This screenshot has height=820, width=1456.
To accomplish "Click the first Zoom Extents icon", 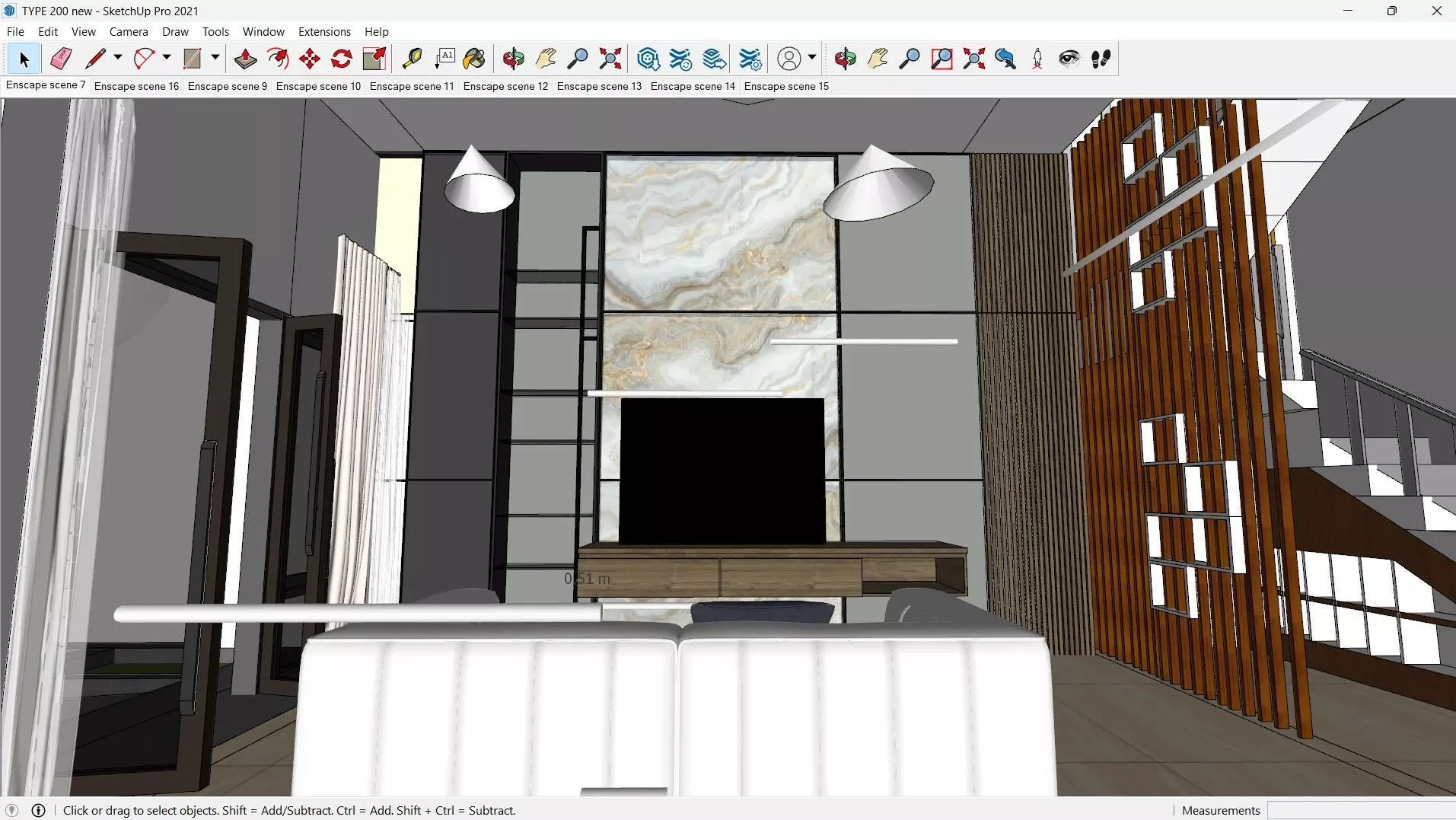I will click(x=610, y=59).
